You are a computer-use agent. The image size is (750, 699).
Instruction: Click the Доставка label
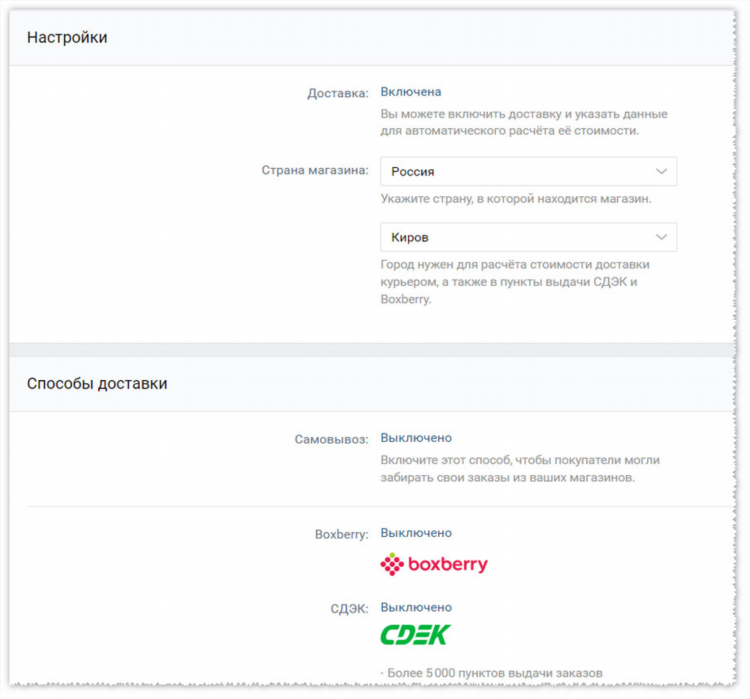click(338, 93)
